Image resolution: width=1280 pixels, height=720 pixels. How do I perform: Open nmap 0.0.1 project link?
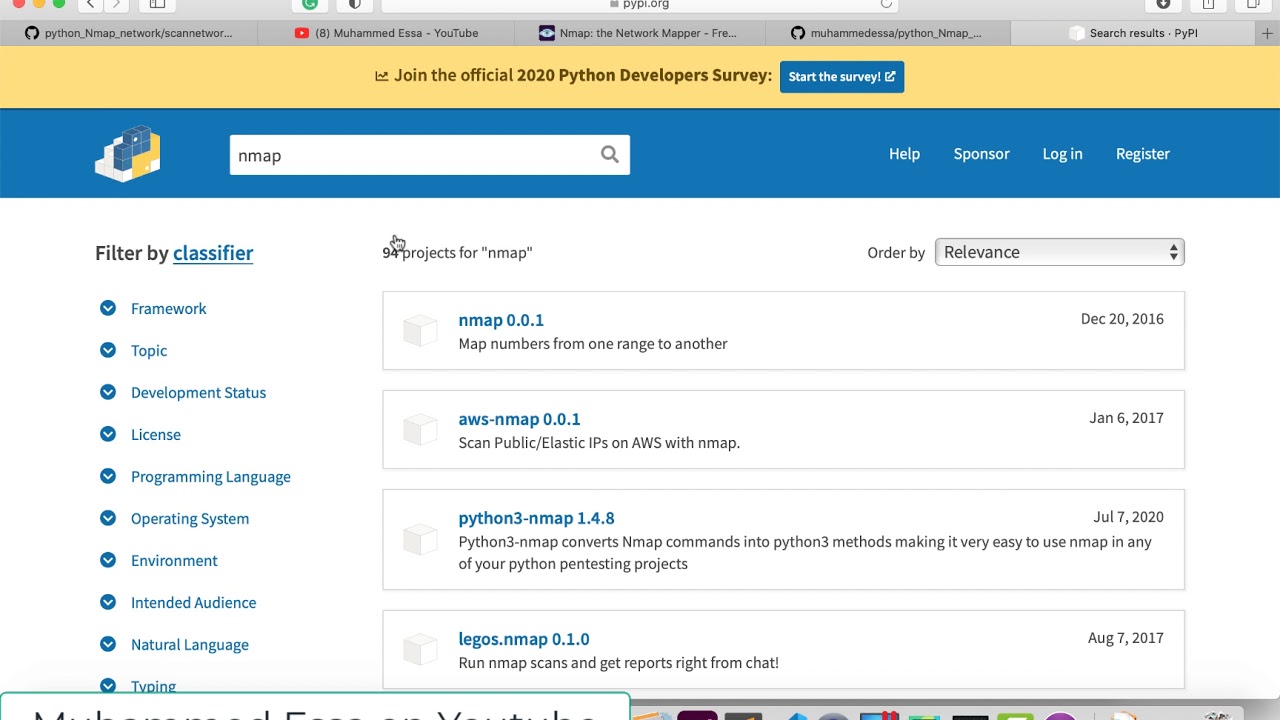pos(501,320)
